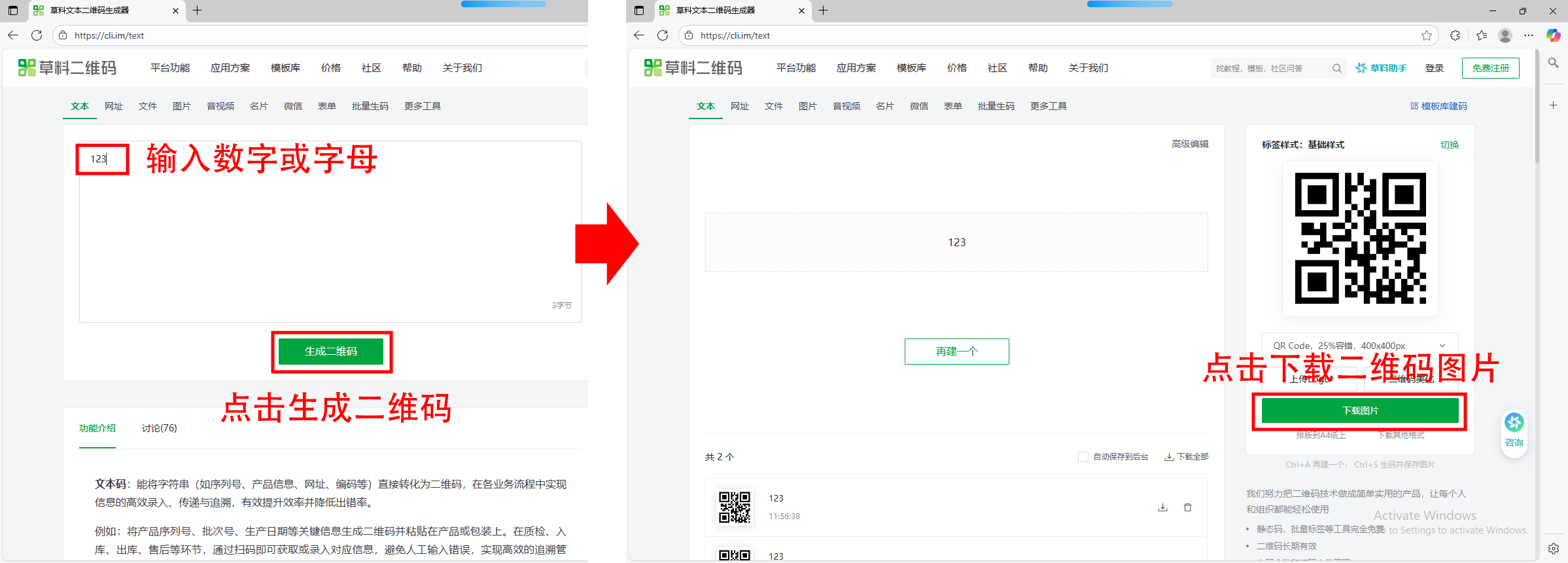Image resolution: width=1568 pixels, height=563 pixels.
Task: Open a new tab in the left browser window
Action: tap(197, 10)
